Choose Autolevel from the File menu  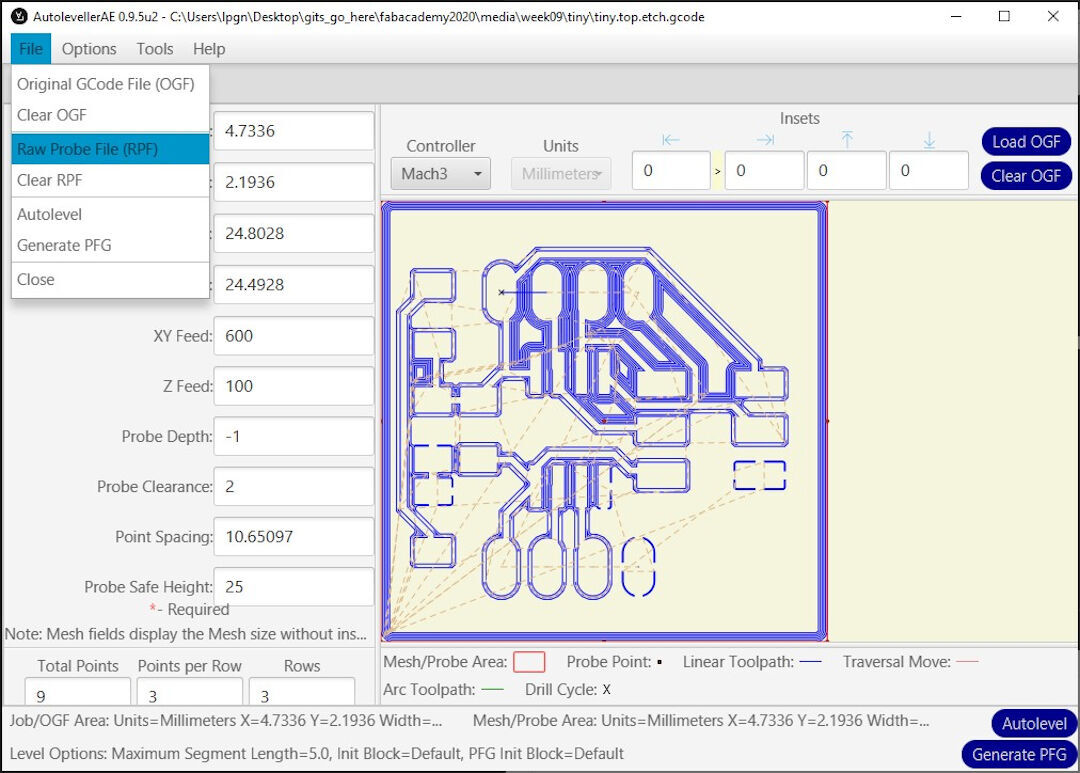click(x=110, y=214)
